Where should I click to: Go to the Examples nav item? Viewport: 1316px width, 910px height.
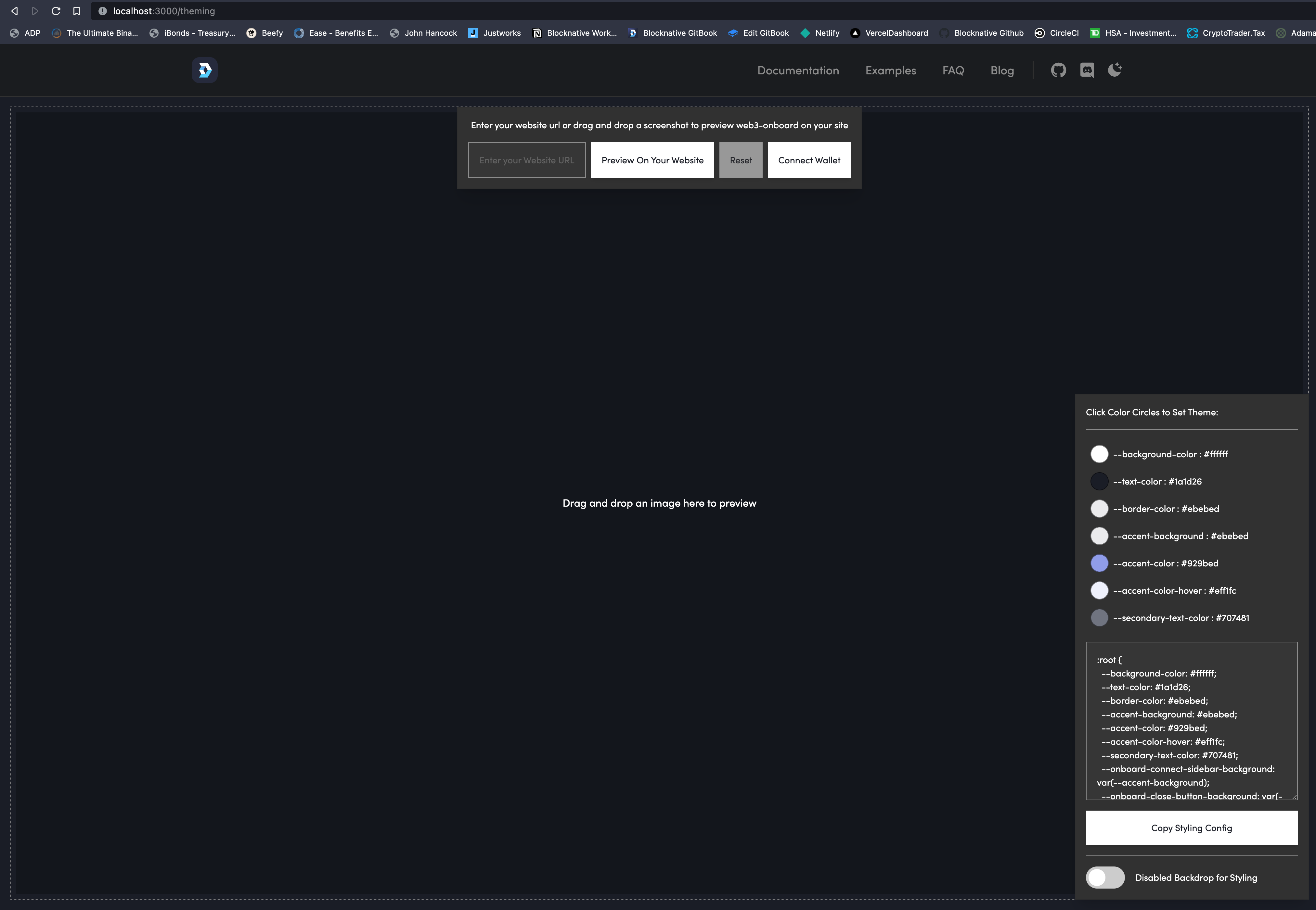pyautogui.click(x=890, y=71)
